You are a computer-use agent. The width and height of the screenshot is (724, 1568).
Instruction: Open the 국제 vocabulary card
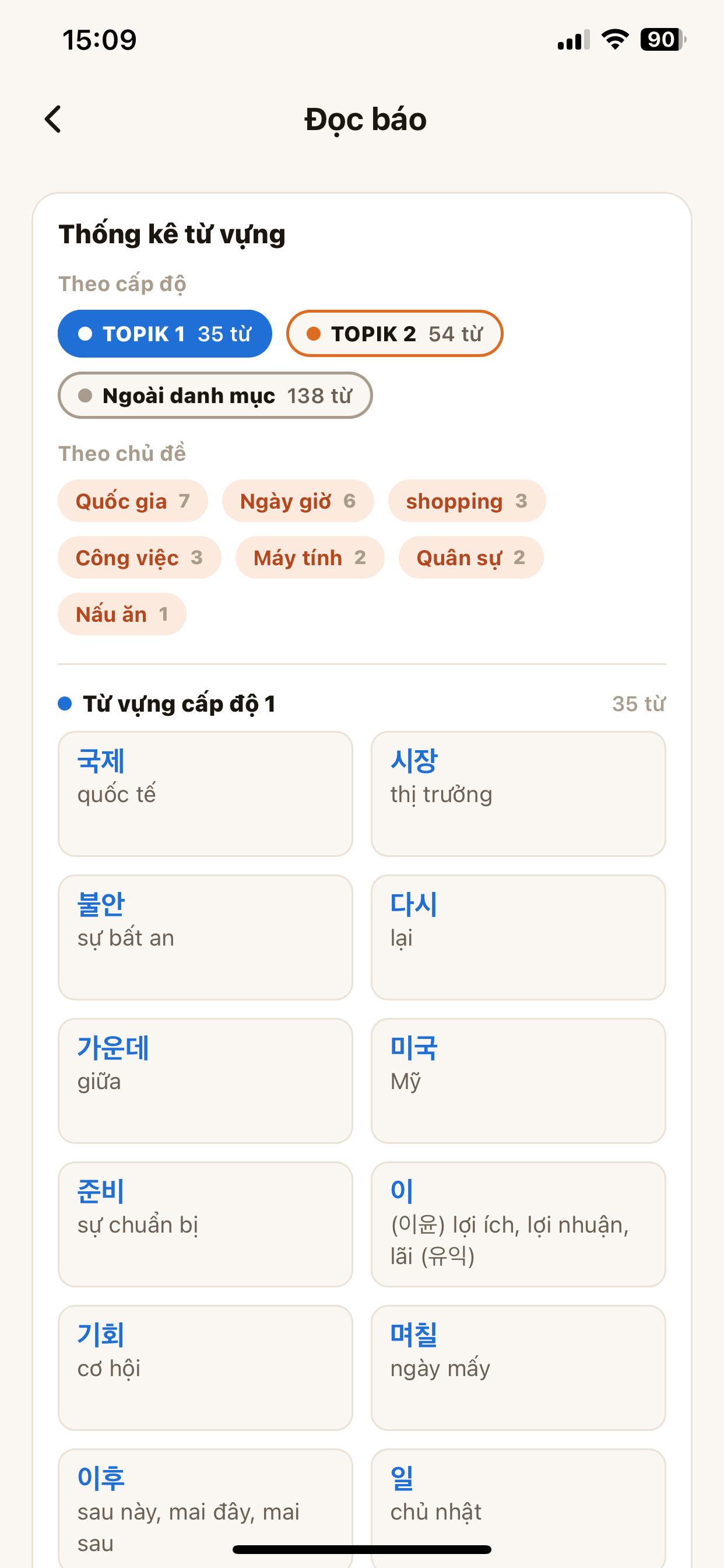click(205, 794)
